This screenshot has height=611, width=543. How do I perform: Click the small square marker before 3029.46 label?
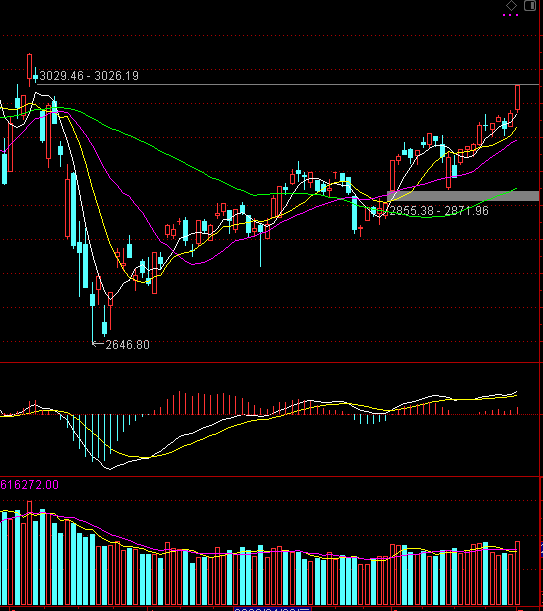tap(35, 77)
